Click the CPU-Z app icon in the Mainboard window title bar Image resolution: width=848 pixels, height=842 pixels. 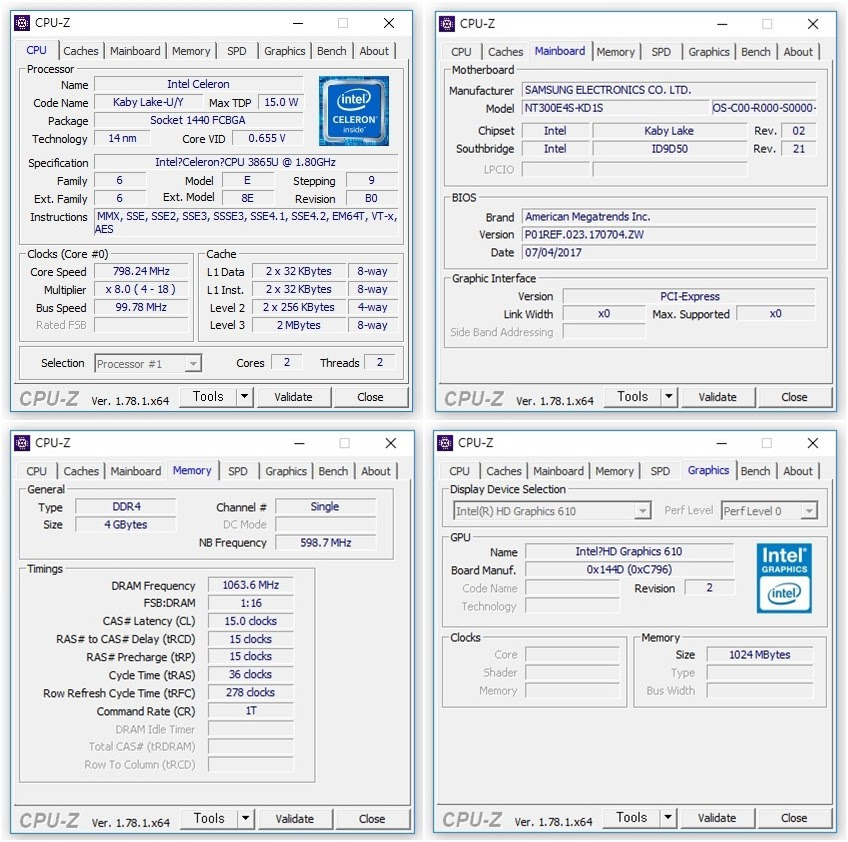447,24
